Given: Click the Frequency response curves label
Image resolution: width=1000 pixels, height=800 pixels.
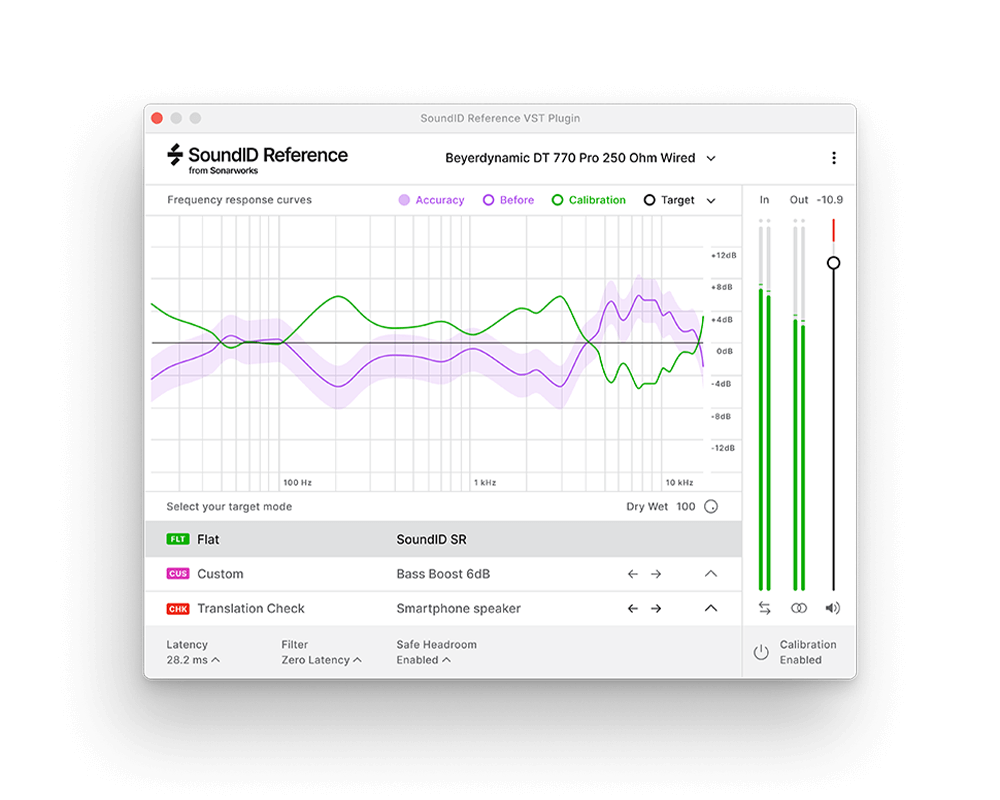Looking at the screenshot, I should pyautogui.click(x=239, y=200).
